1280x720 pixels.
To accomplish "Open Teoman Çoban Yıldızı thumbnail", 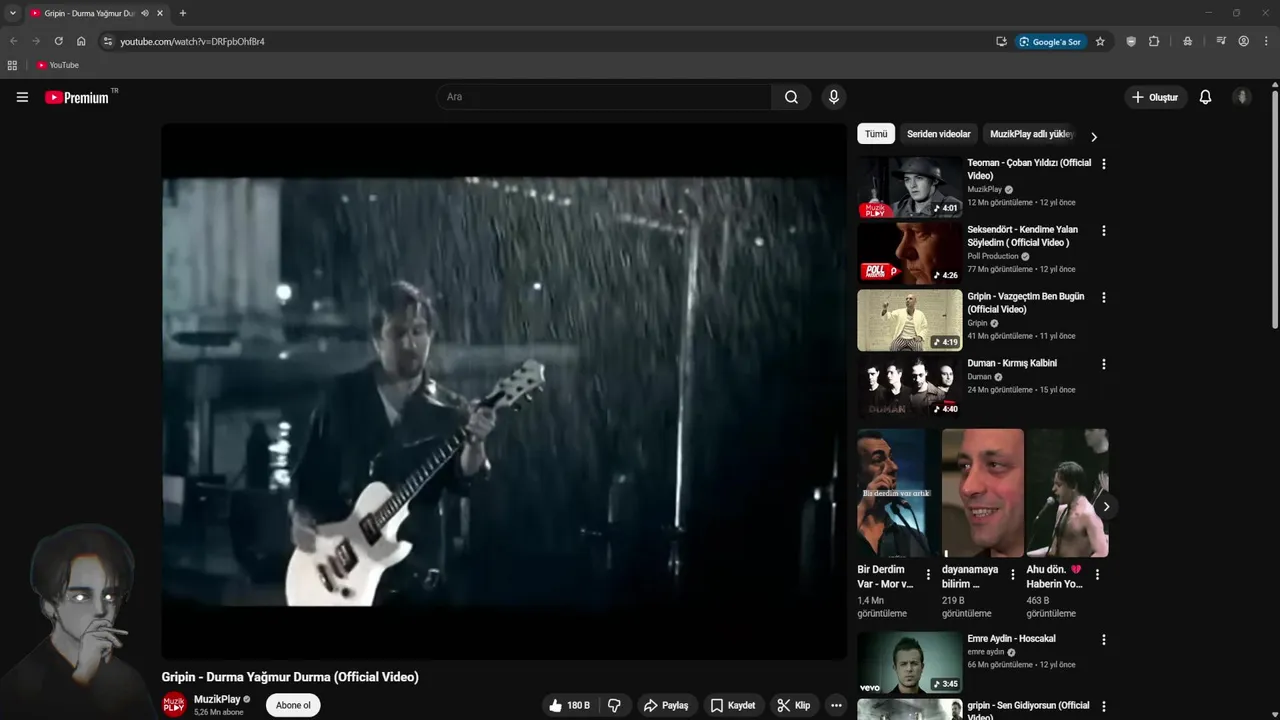I will (x=910, y=187).
